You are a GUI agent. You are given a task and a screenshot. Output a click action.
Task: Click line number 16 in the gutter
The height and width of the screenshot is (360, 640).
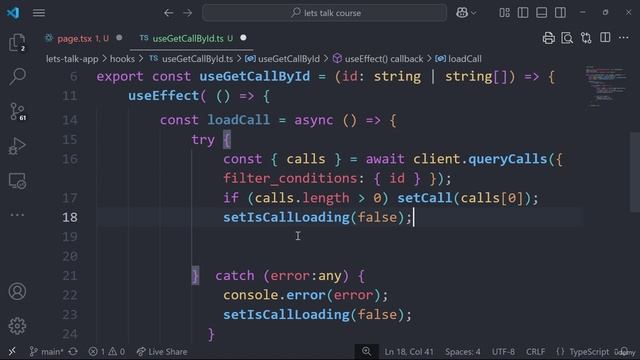[70, 159]
